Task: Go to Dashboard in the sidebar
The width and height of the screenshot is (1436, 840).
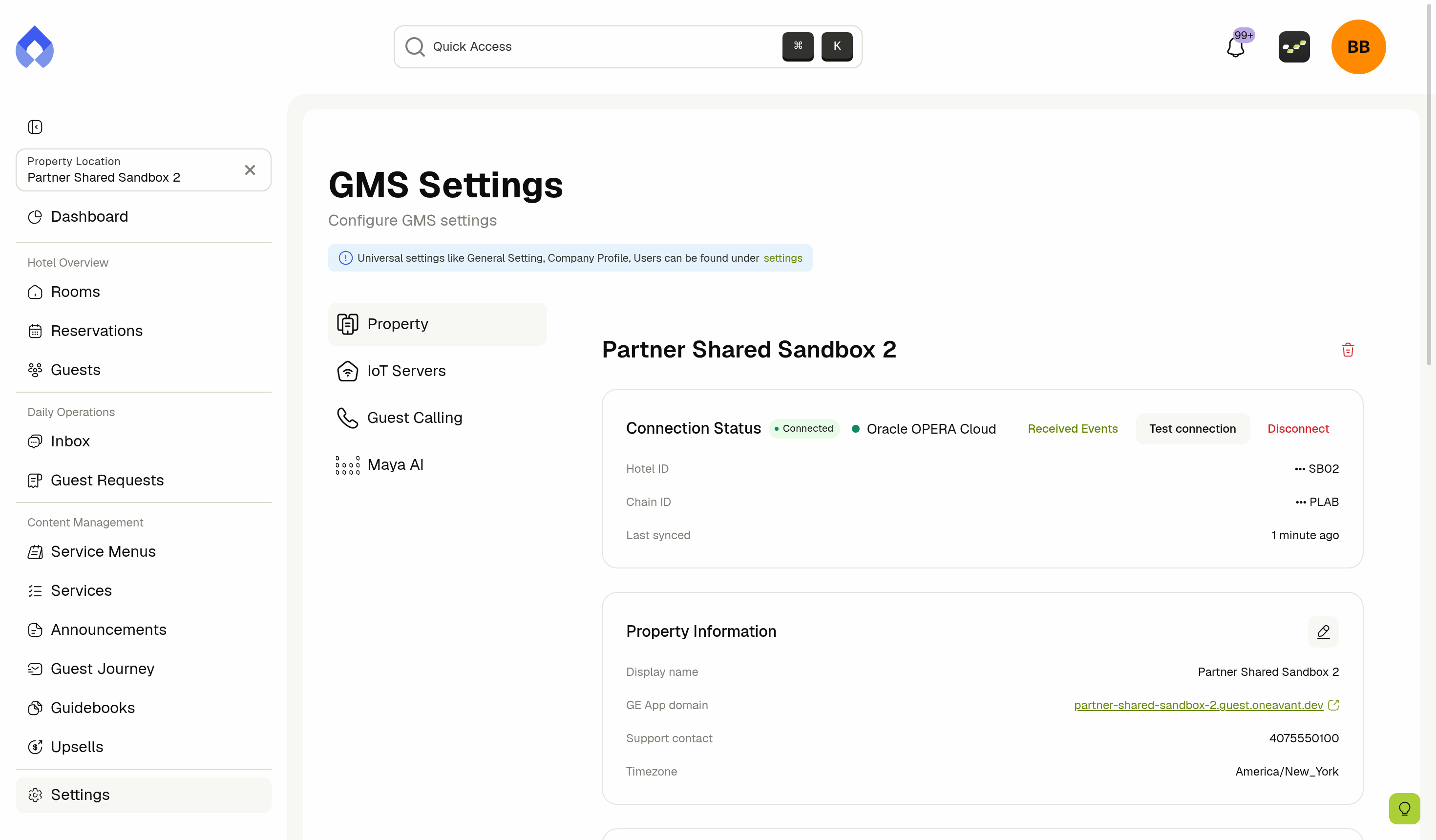Action: pos(143,216)
